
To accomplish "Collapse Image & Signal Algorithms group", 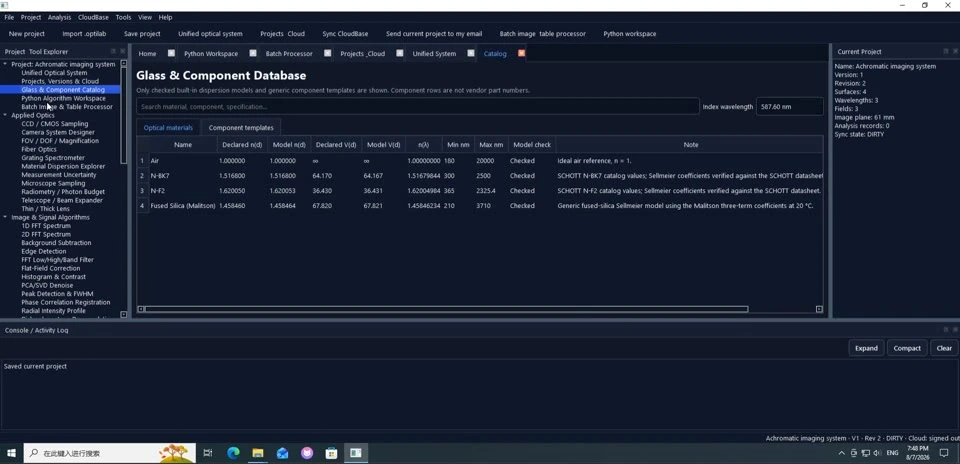I will (6, 217).
